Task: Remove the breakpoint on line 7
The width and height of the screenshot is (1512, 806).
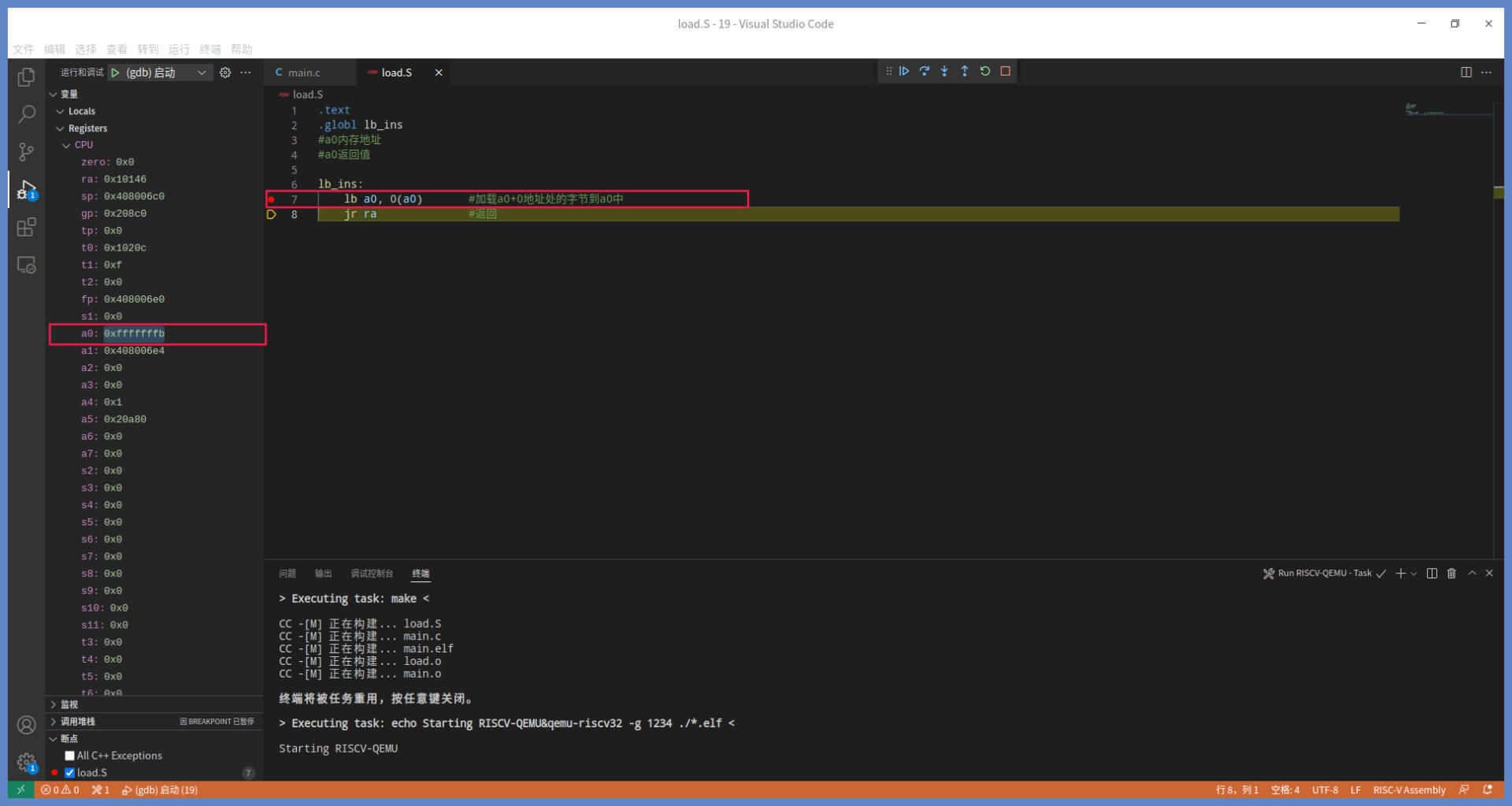Action: click(x=272, y=199)
